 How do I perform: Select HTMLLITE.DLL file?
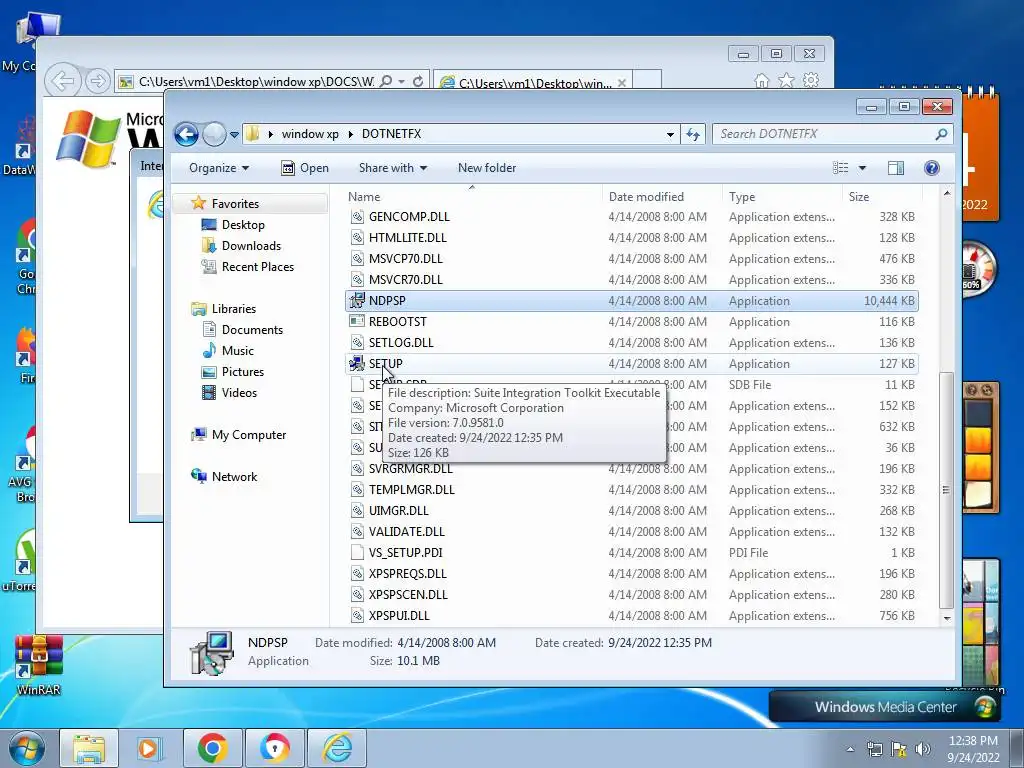pos(408,238)
